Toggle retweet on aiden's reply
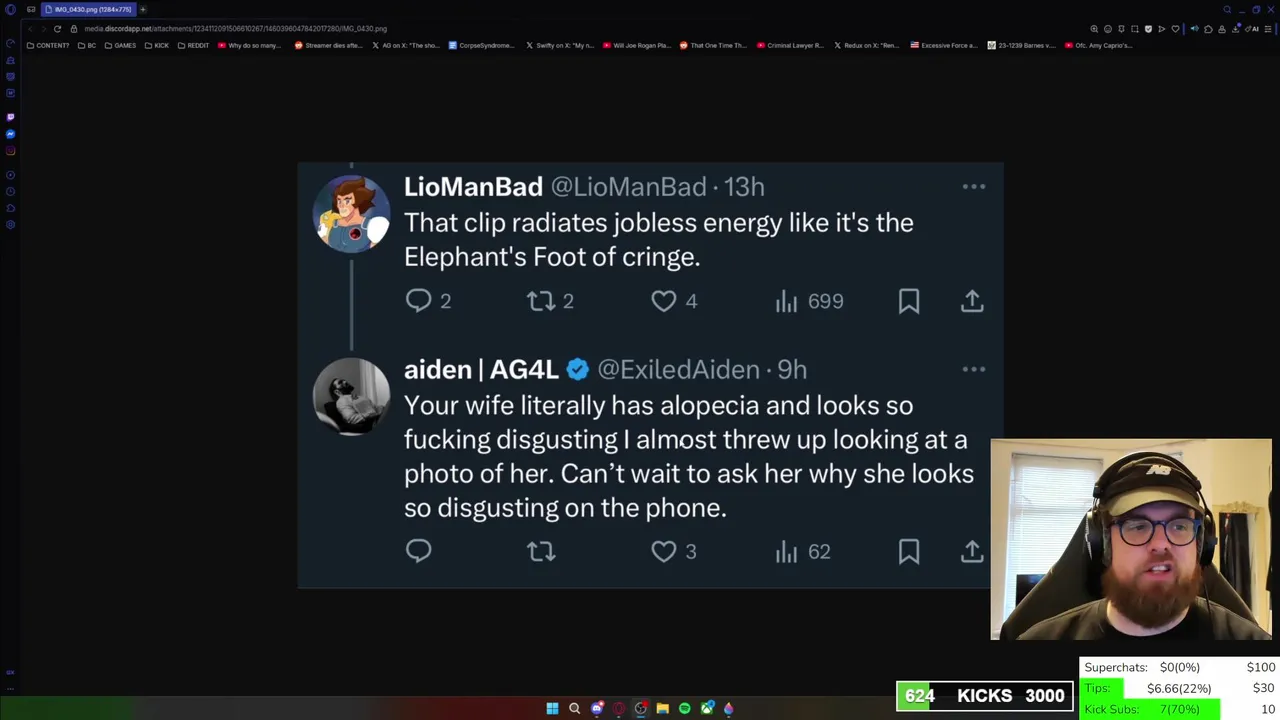1280x720 pixels. click(541, 551)
